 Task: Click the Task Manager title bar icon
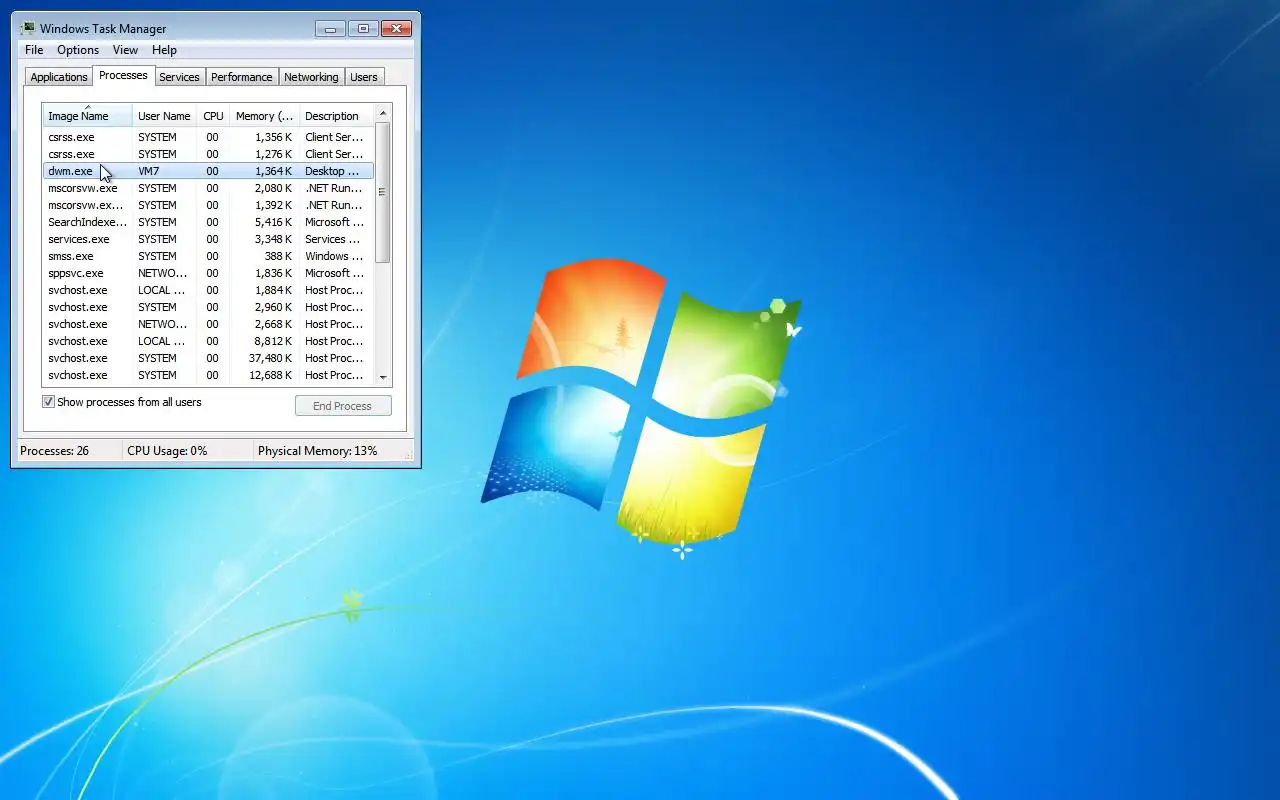[28, 28]
